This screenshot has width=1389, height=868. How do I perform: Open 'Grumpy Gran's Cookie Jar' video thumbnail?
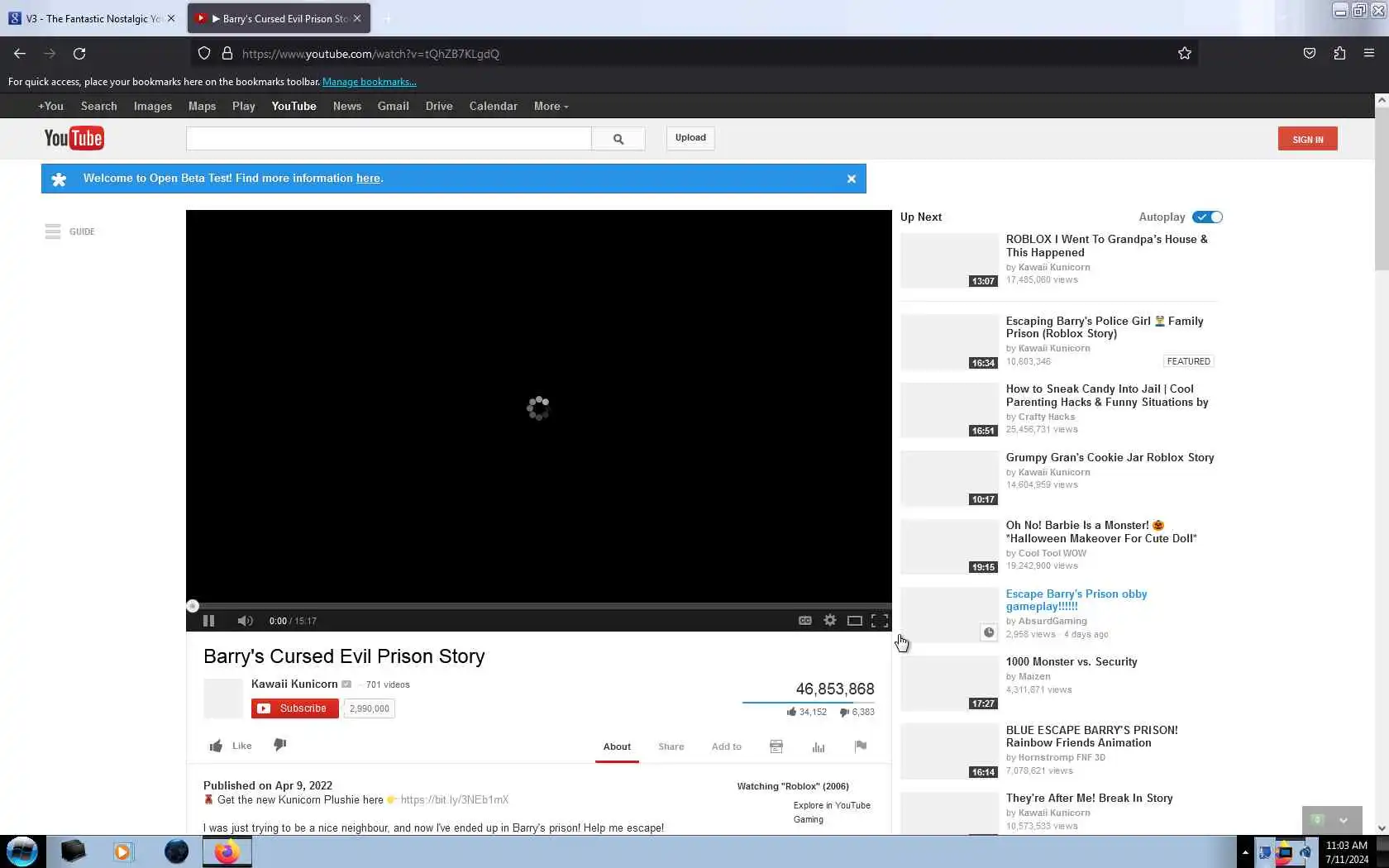pos(949,479)
